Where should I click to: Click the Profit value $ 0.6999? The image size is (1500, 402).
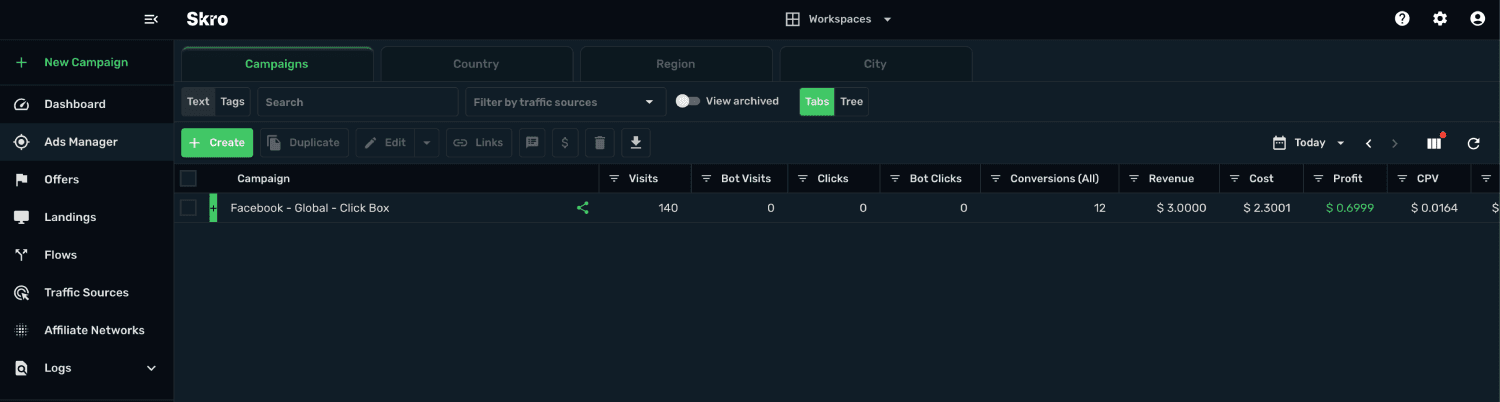(x=1350, y=208)
